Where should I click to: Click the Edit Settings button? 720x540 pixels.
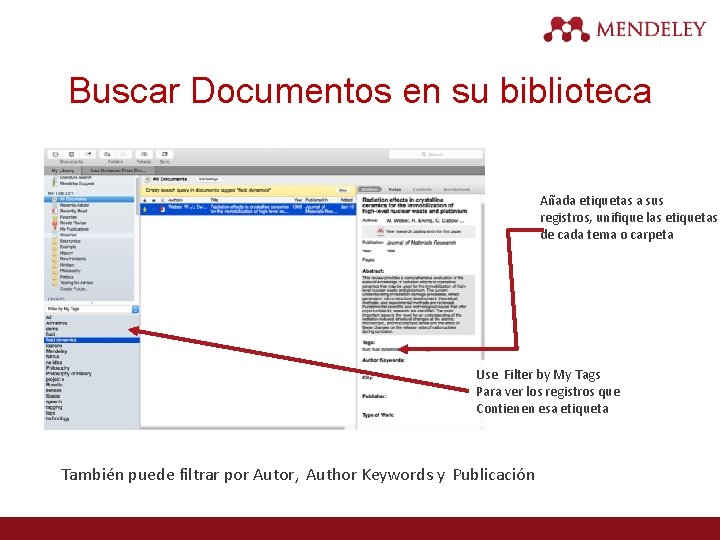pos(208,179)
